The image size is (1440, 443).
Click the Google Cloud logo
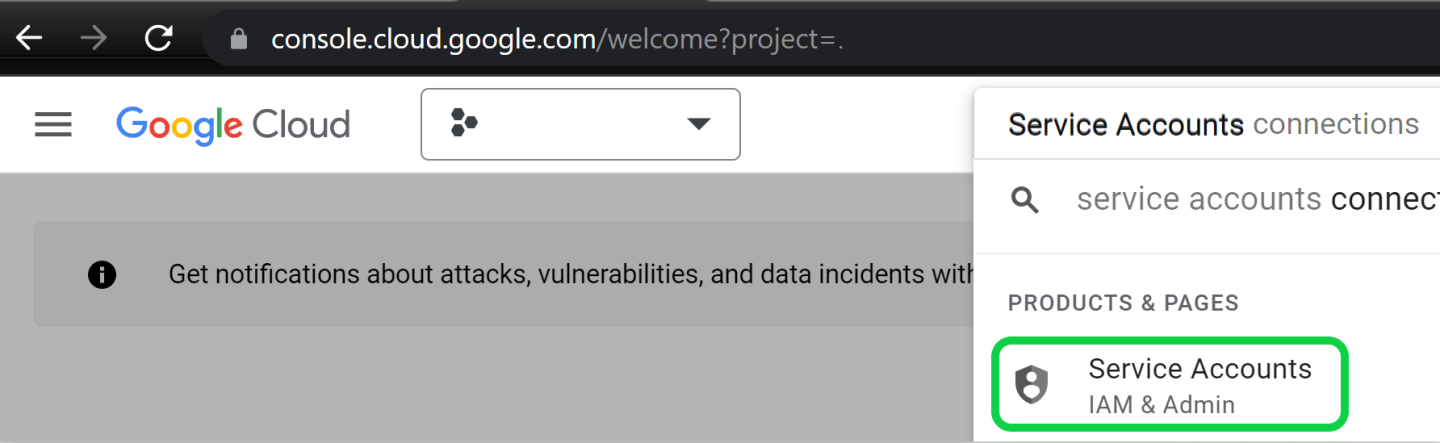tap(233, 125)
